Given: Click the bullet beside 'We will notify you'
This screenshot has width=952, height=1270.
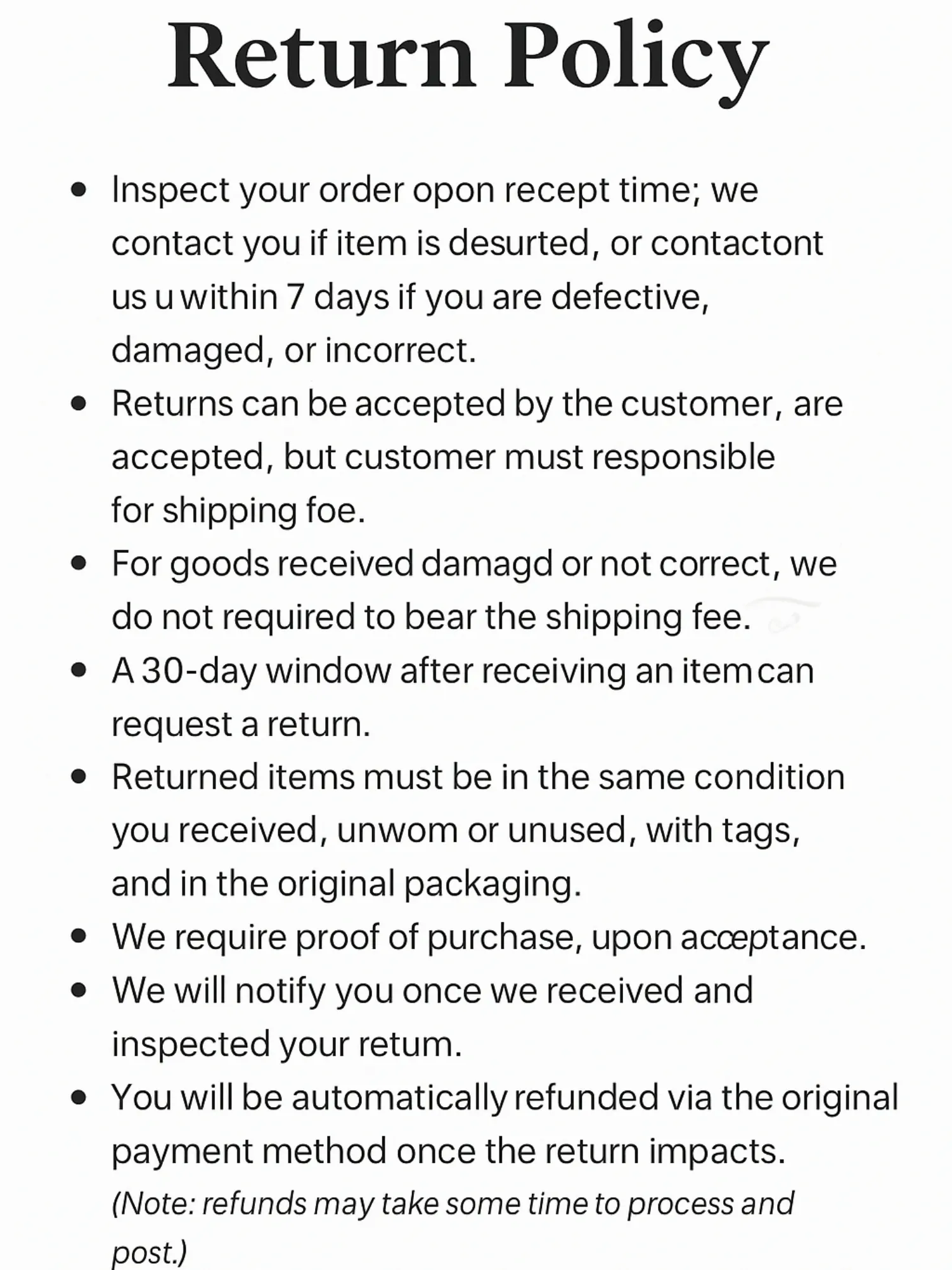Looking at the screenshot, I should click(79, 990).
